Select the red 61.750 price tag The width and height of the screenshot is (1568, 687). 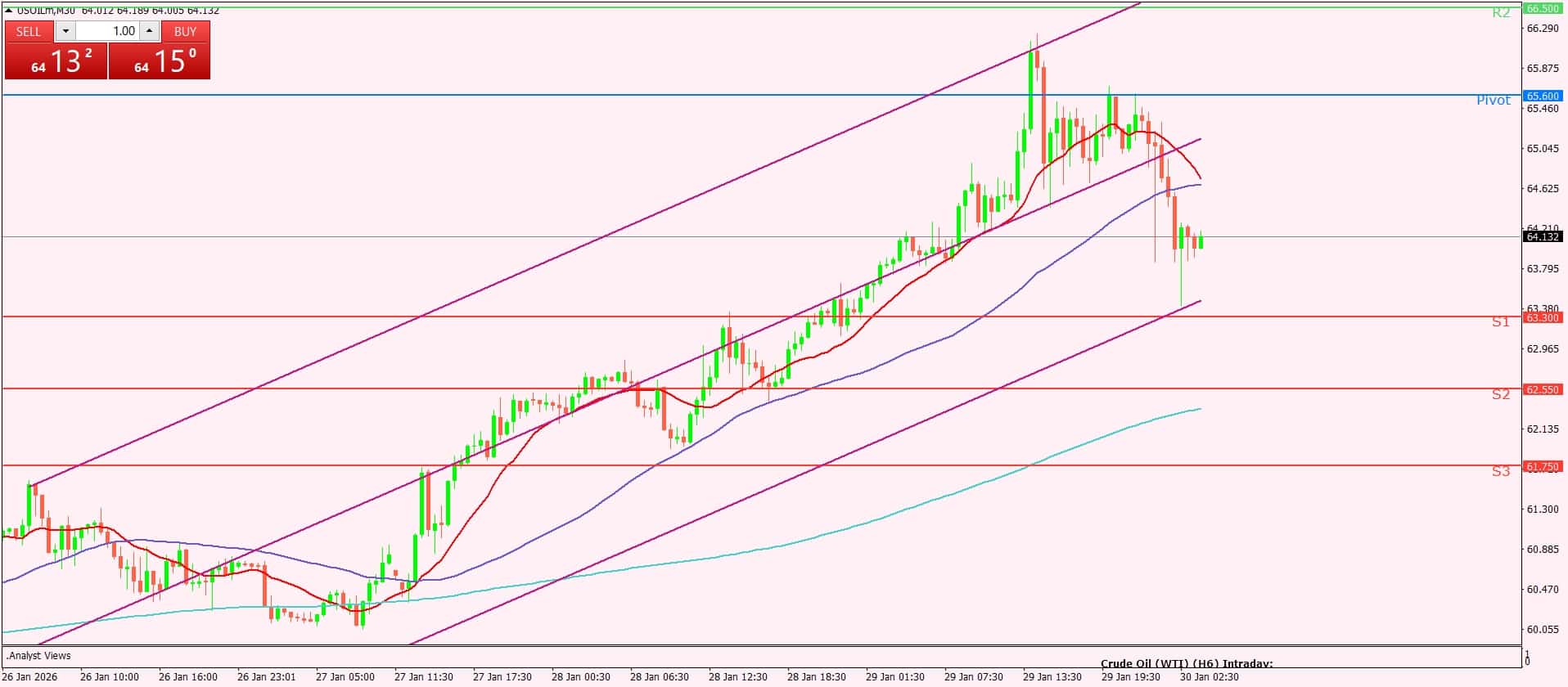click(1543, 466)
